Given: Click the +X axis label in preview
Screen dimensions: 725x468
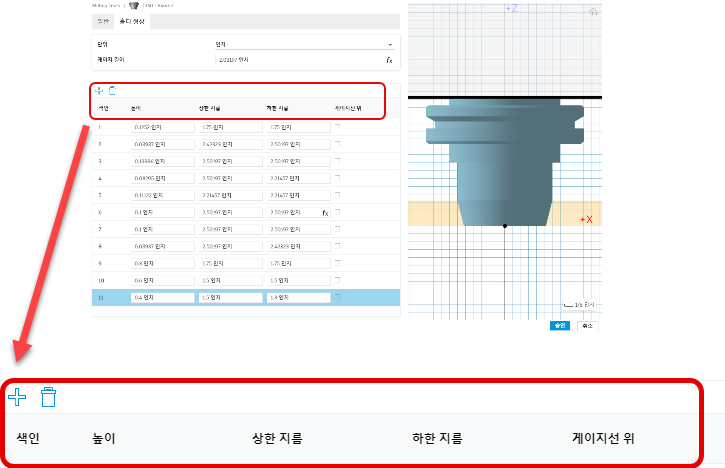Looking at the screenshot, I should (586, 220).
